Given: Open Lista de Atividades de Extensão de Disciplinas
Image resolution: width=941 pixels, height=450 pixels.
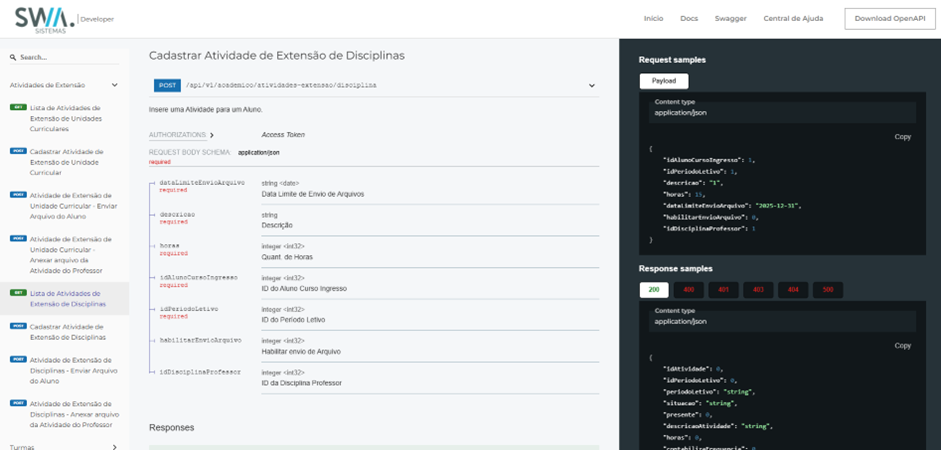Looking at the screenshot, I should pos(64,299).
